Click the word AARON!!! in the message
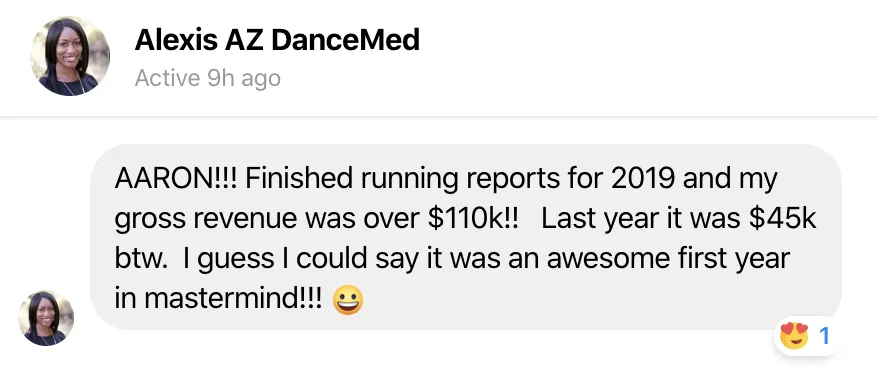The width and height of the screenshot is (878, 380). pyautogui.click(x=176, y=179)
